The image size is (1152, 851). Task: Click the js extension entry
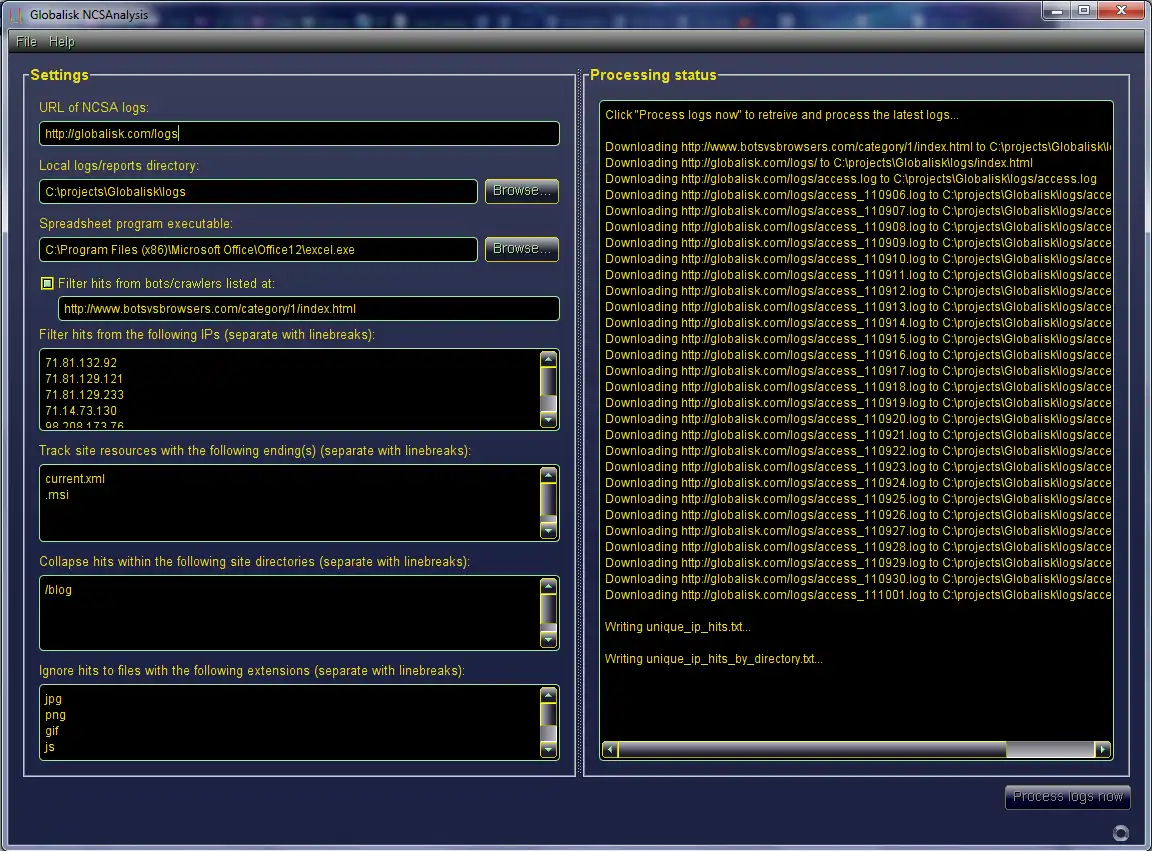[49, 747]
